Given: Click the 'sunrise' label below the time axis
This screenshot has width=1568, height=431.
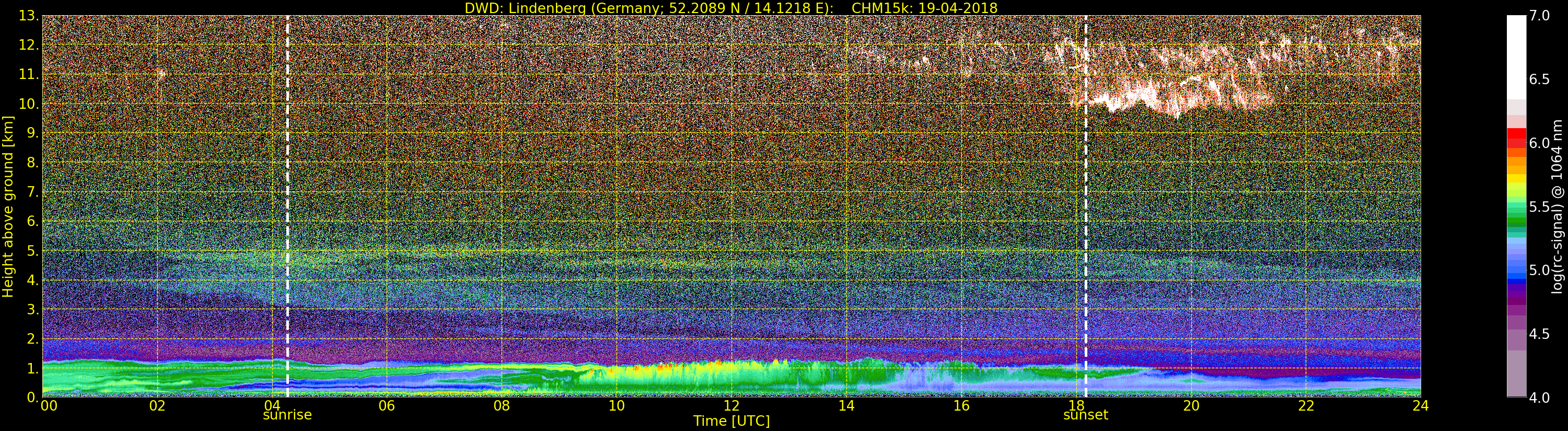Looking at the screenshot, I should coord(287,415).
